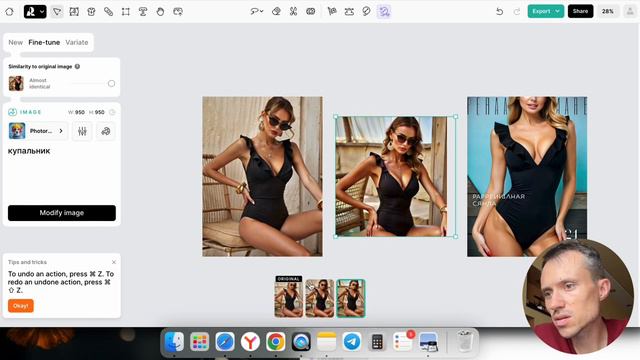Click the Share button

click(580, 11)
